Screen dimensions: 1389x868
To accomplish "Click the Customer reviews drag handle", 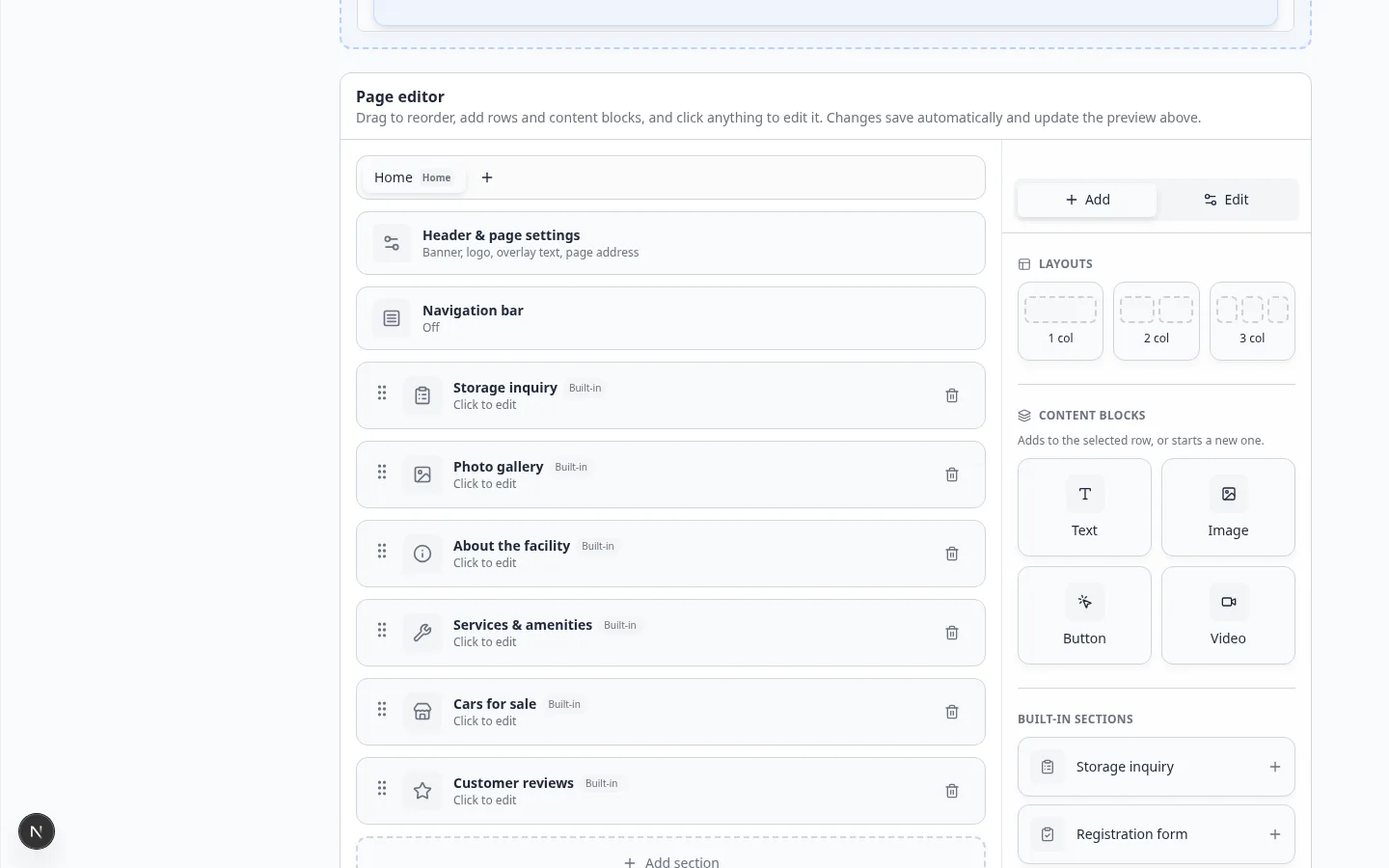I will point(382,788).
